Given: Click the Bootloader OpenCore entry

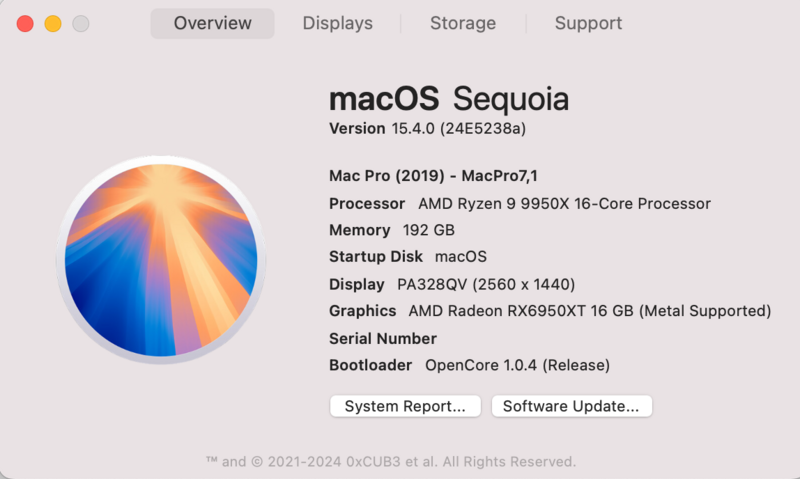Looking at the screenshot, I should click(469, 365).
